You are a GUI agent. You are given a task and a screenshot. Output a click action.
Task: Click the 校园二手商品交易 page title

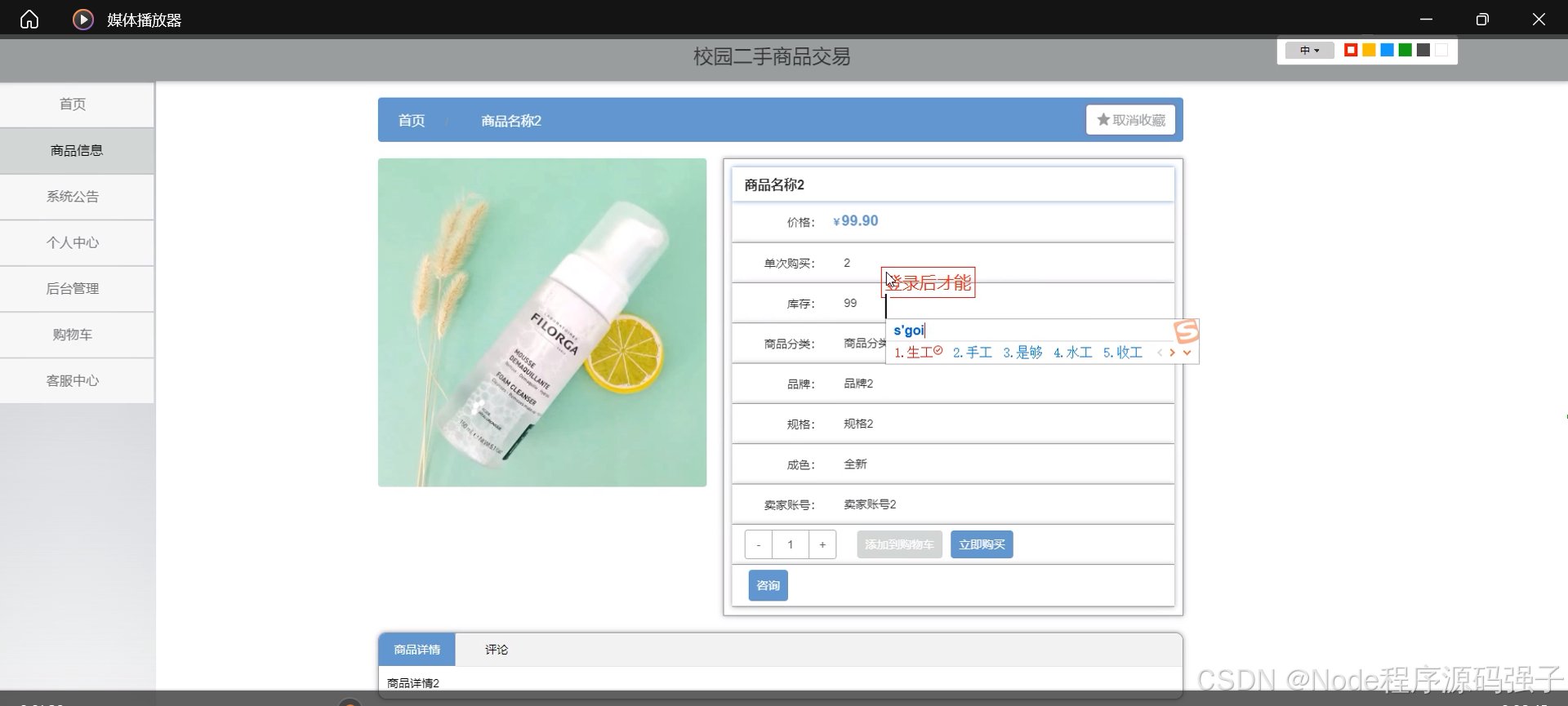(772, 56)
